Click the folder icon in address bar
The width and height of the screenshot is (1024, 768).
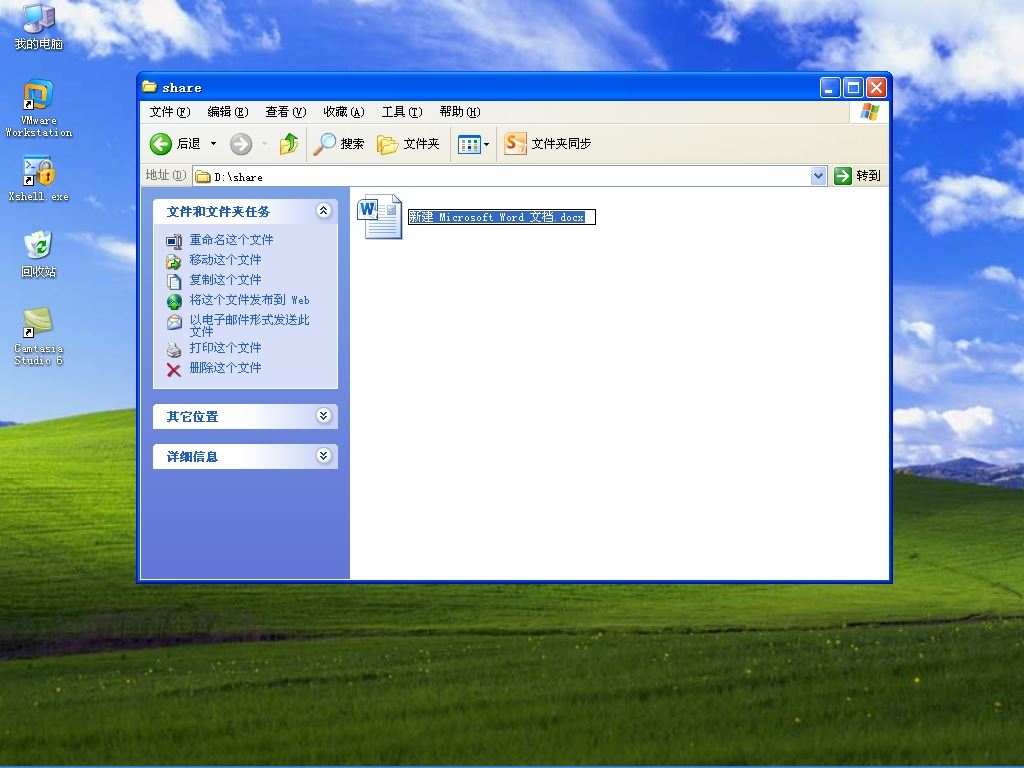point(203,177)
